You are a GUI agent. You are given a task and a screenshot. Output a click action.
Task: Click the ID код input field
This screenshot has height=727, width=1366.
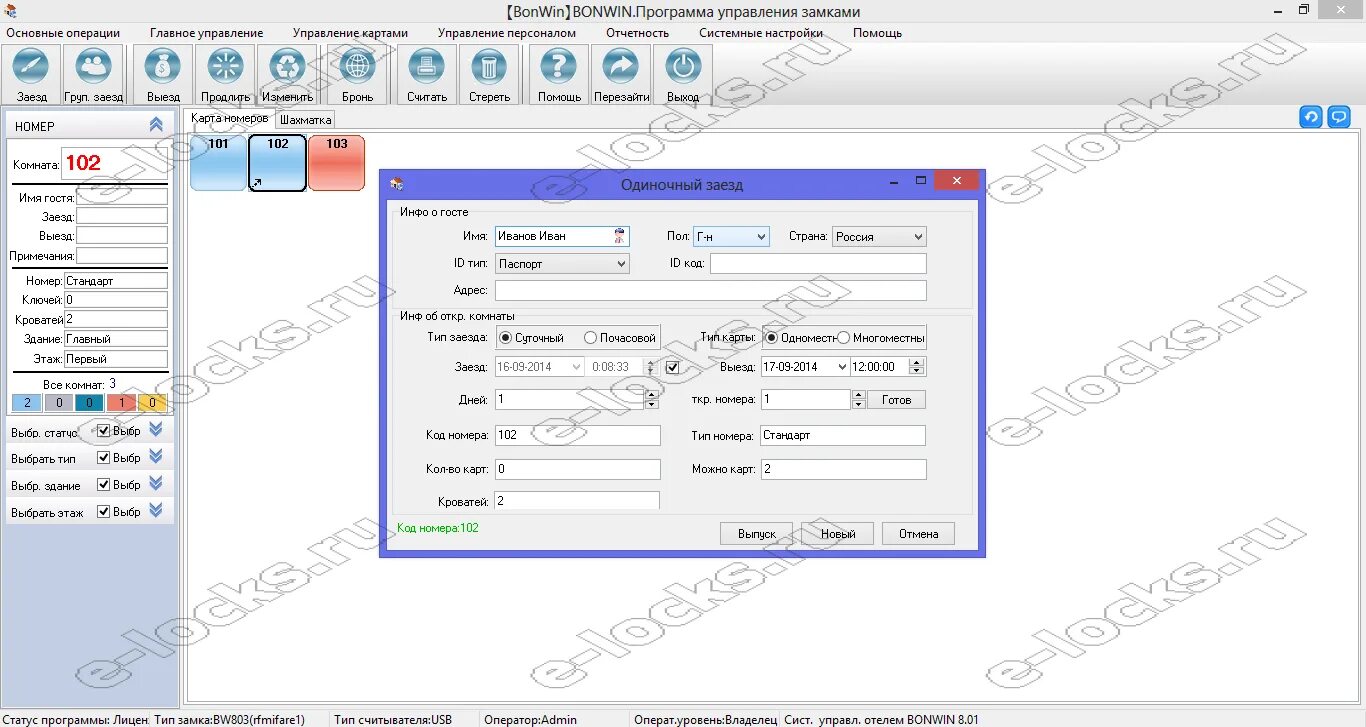[x=818, y=264]
